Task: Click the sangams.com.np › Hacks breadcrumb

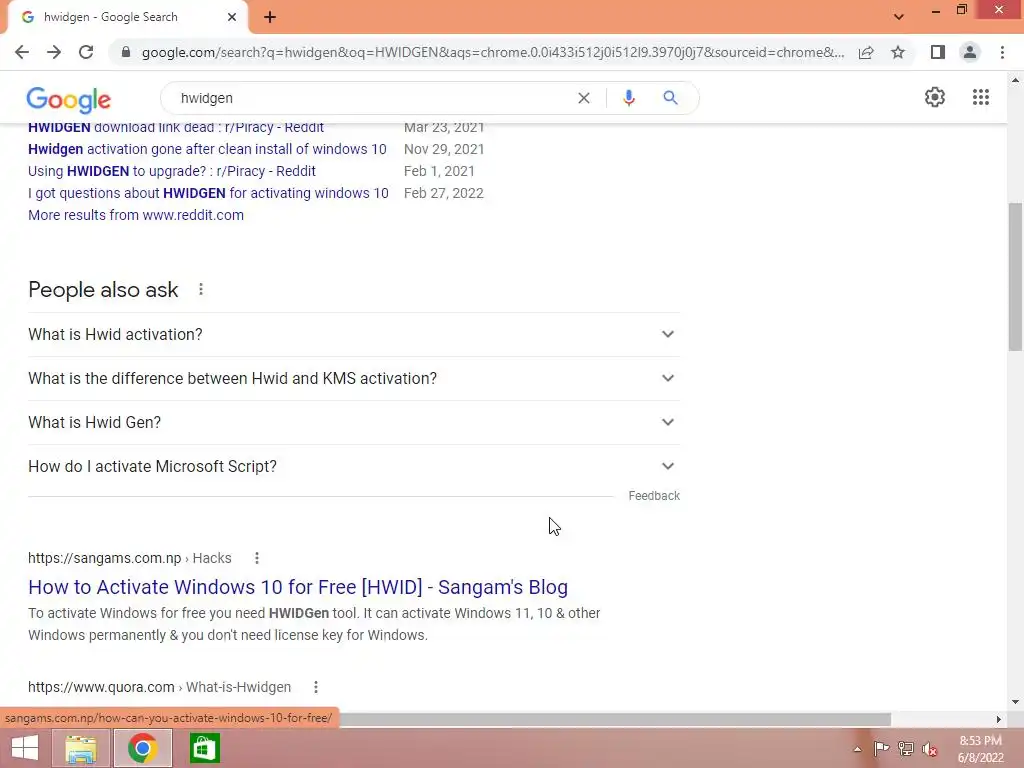Action: tap(129, 558)
